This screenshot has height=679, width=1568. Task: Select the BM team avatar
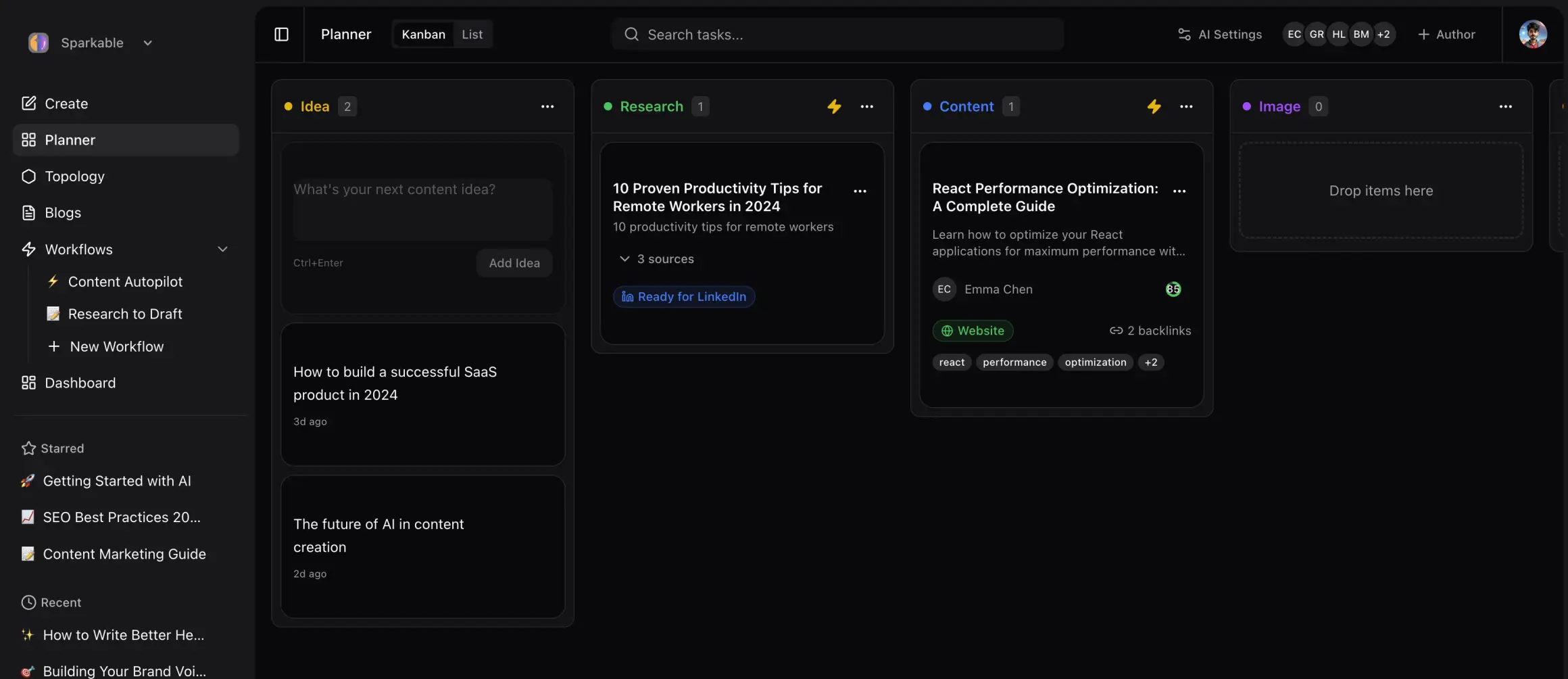coord(1361,34)
